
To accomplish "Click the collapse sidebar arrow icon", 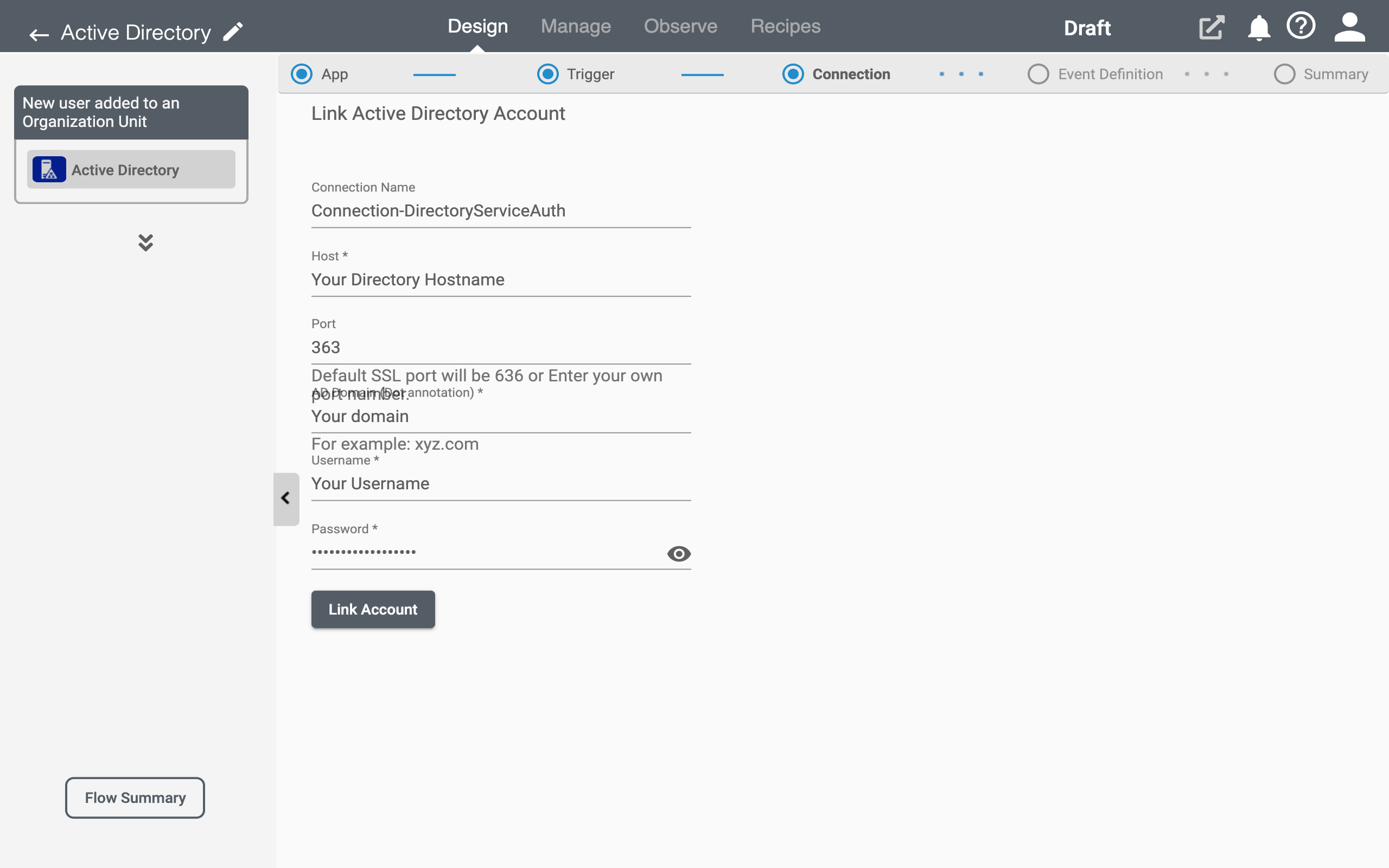I will (285, 498).
